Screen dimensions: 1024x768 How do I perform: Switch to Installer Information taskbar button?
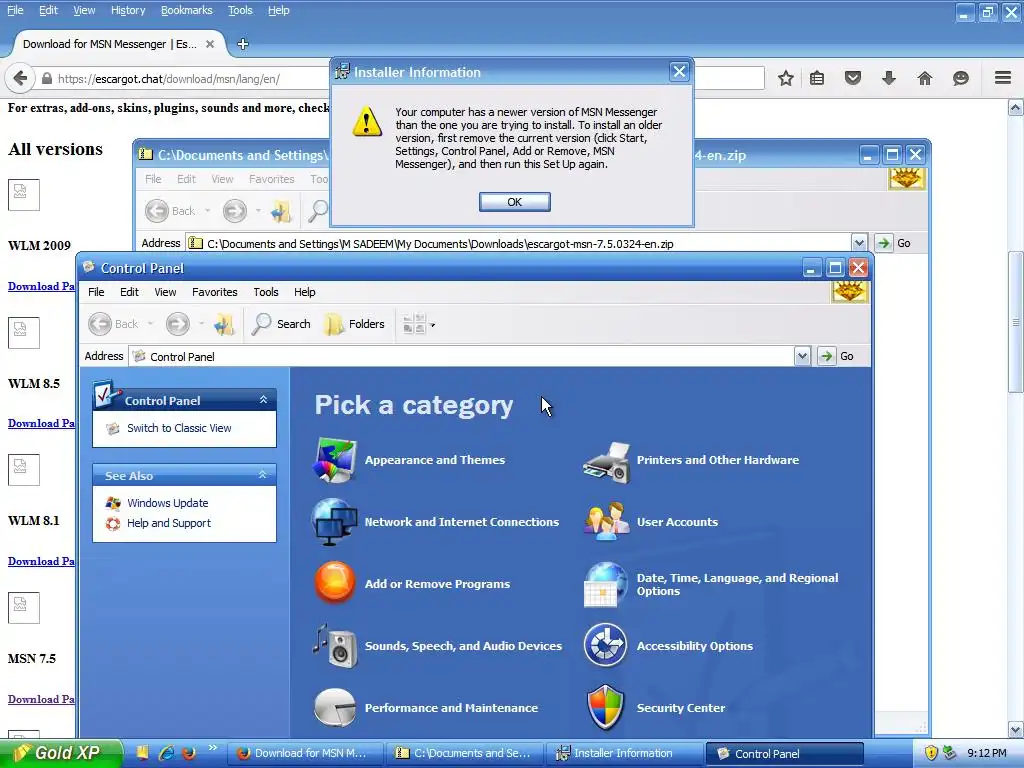[x=624, y=754]
